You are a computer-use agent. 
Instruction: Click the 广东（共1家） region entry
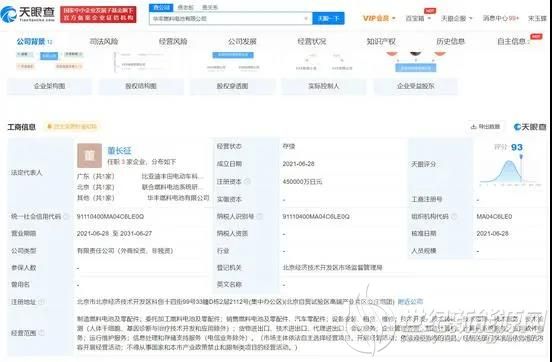tap(95, 176)
